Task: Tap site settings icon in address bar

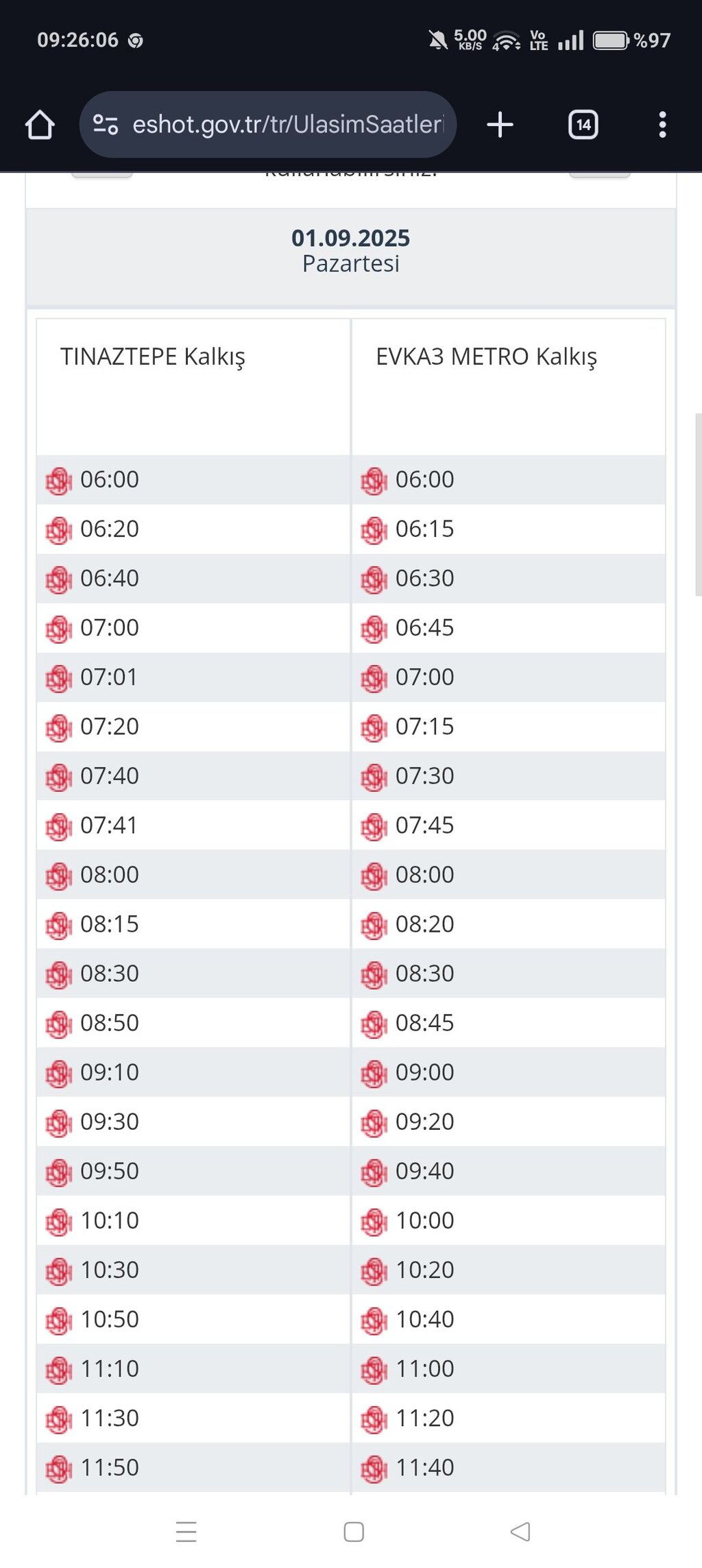Action: tap(106, 125)
